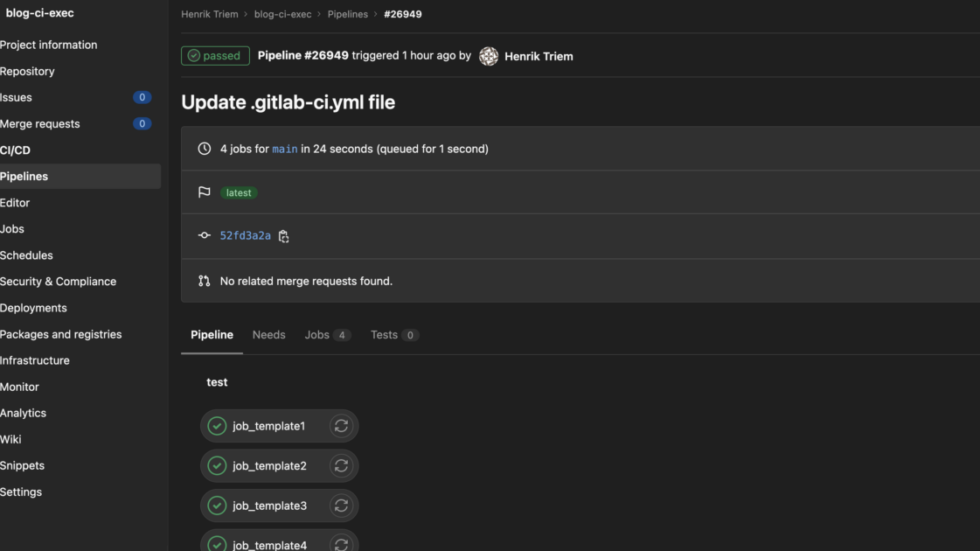Open Infrastructure in sidebar
Screen dimensions: 980x551
(35, 360)
